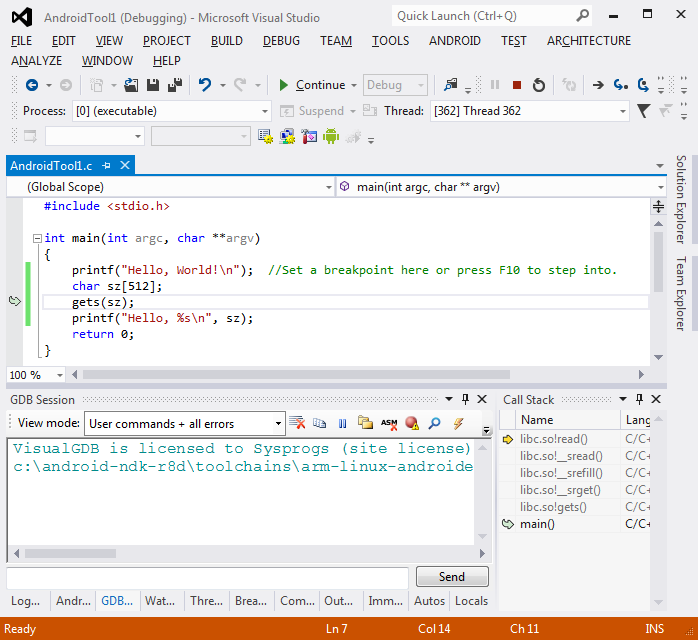
Task: Pin the AndroidTool1.c document tab
Action: click(x=106, y=166)
